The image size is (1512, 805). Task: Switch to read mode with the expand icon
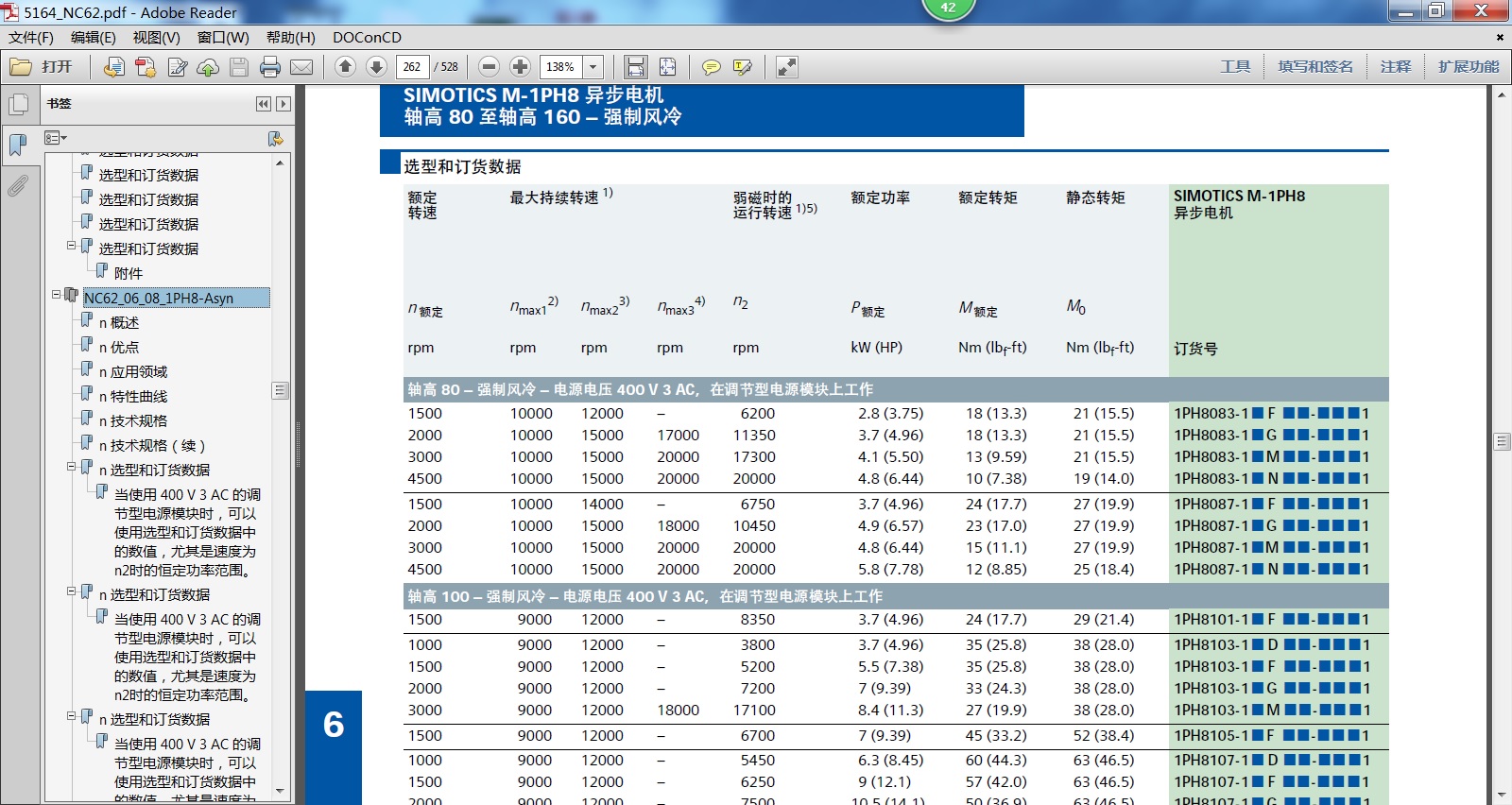(786, 67)
